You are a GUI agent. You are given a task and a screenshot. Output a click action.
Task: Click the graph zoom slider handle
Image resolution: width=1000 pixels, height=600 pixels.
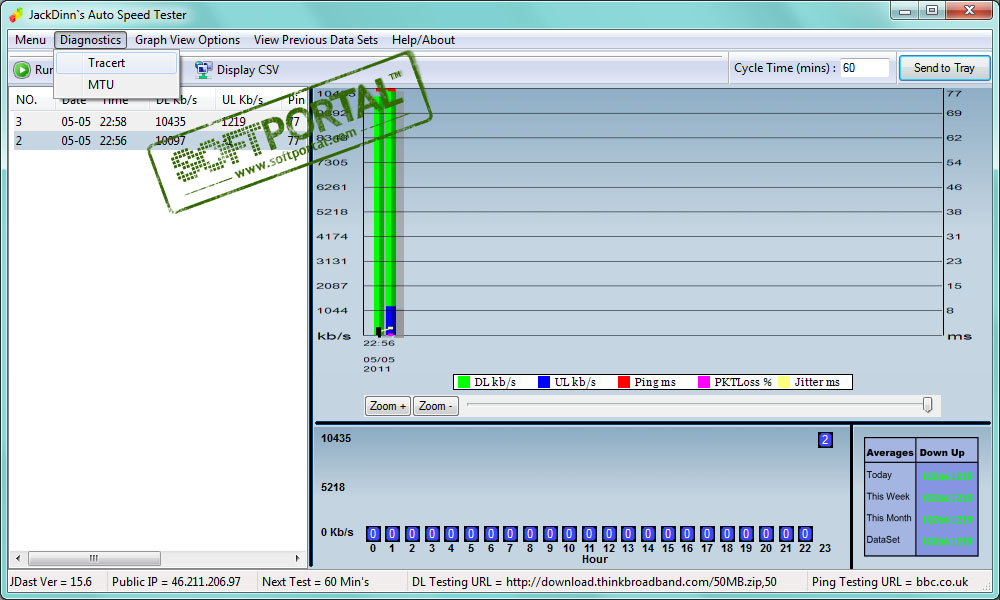point(927,404)
